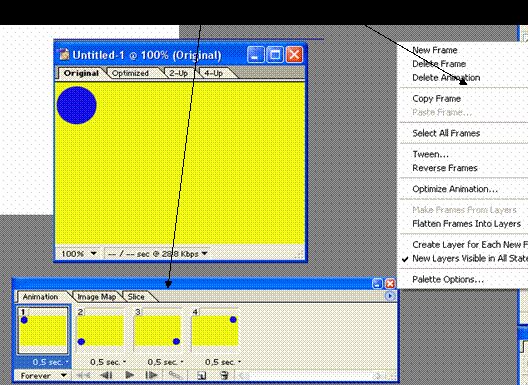The width and height of the screenshot is (528, 385).
Task: Duplicate current frame icon
Action: 201,375
